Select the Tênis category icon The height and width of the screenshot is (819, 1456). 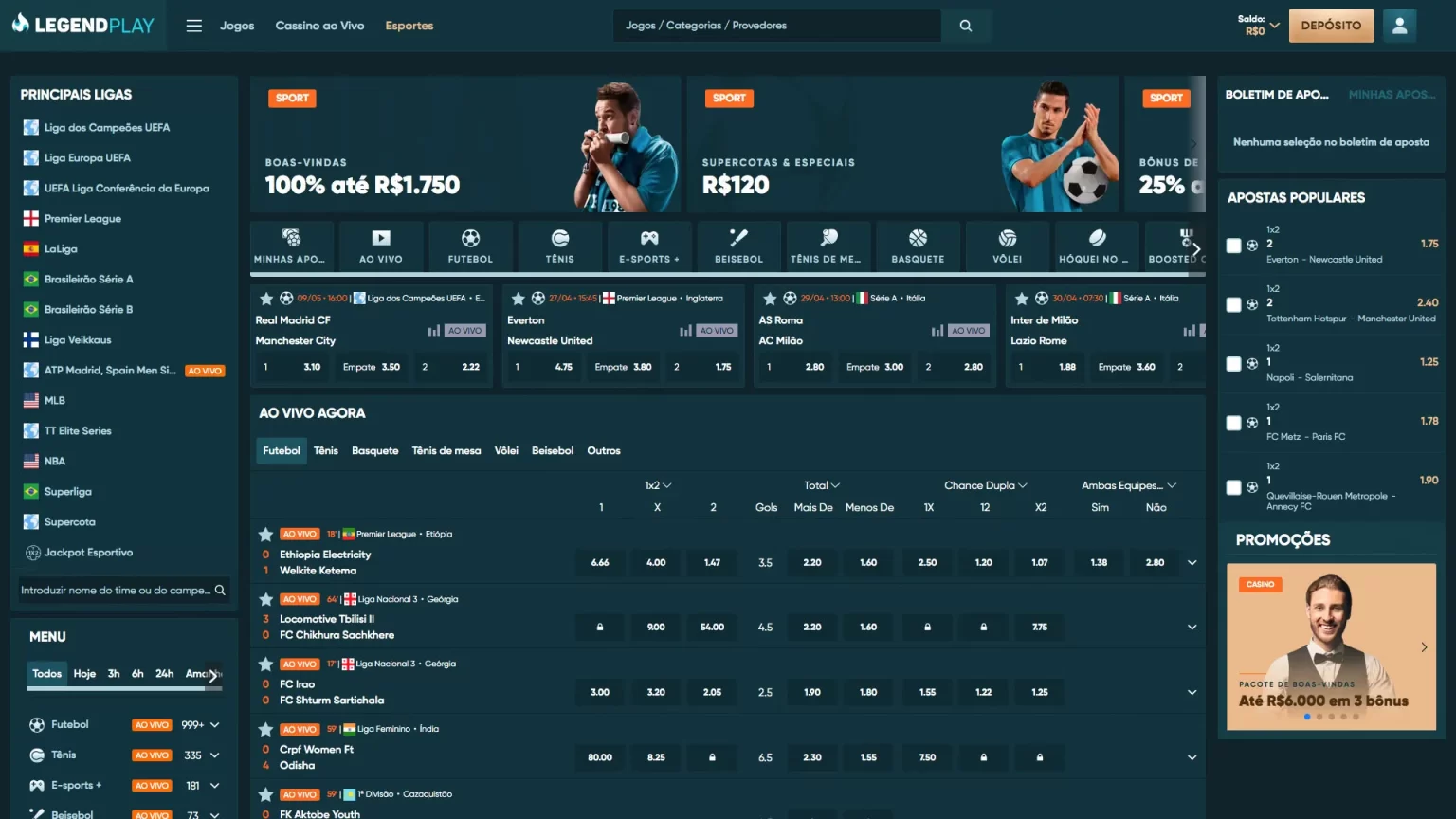point(560,246)
